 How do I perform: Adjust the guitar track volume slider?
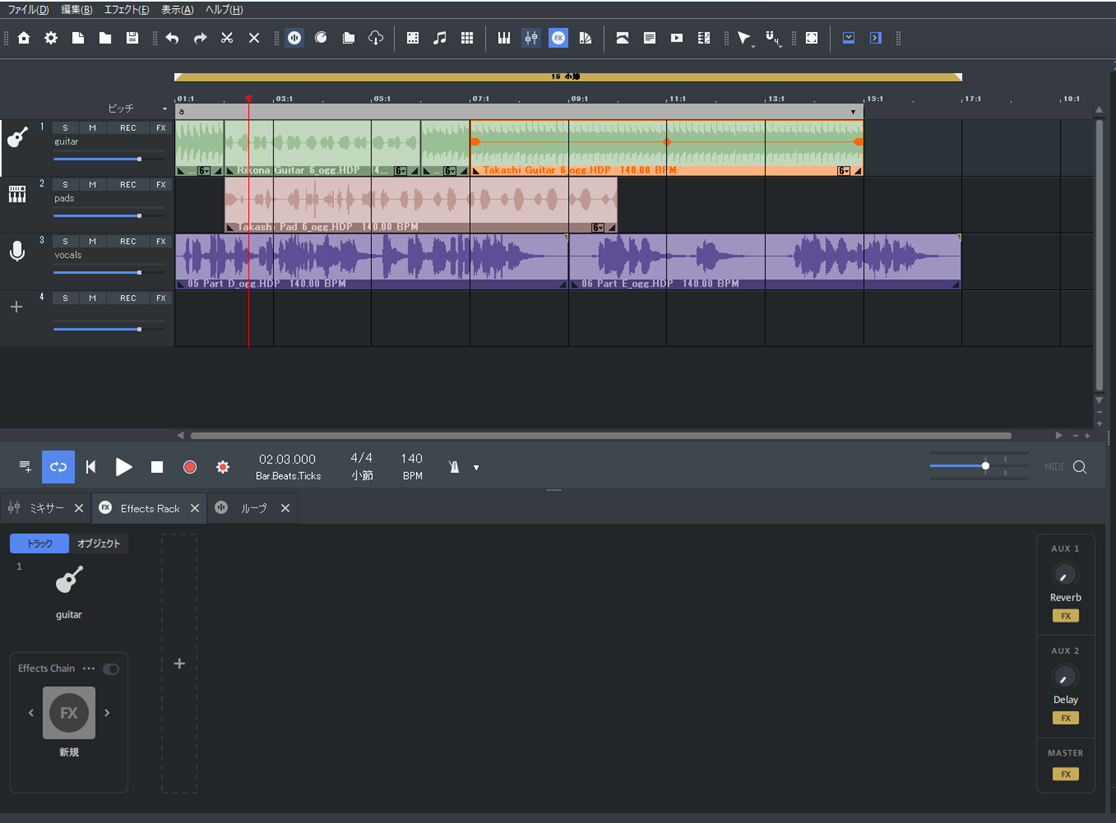click(x=139, y=159)
